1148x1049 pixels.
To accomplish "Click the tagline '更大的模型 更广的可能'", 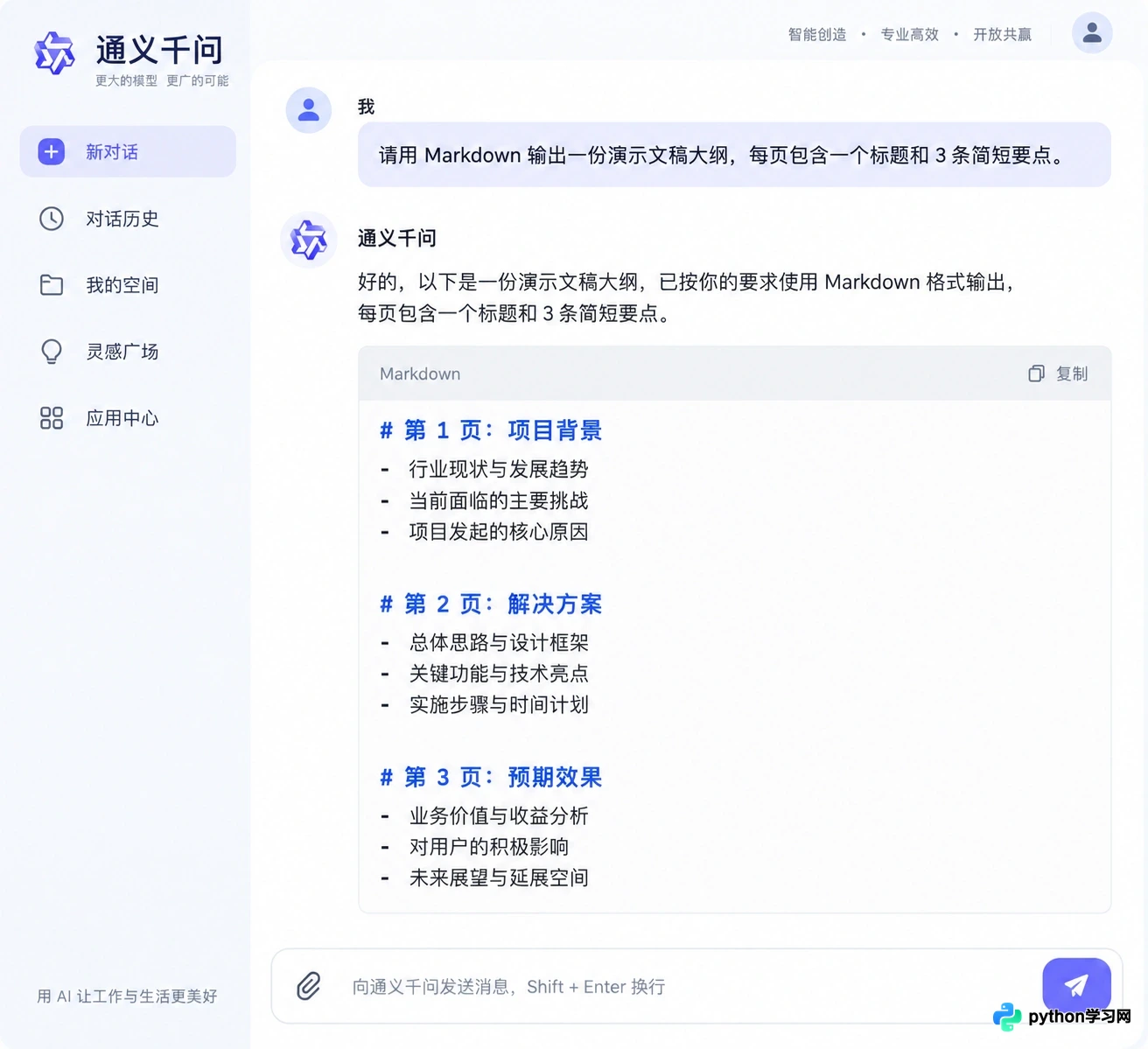I will [x=162, y=80].
